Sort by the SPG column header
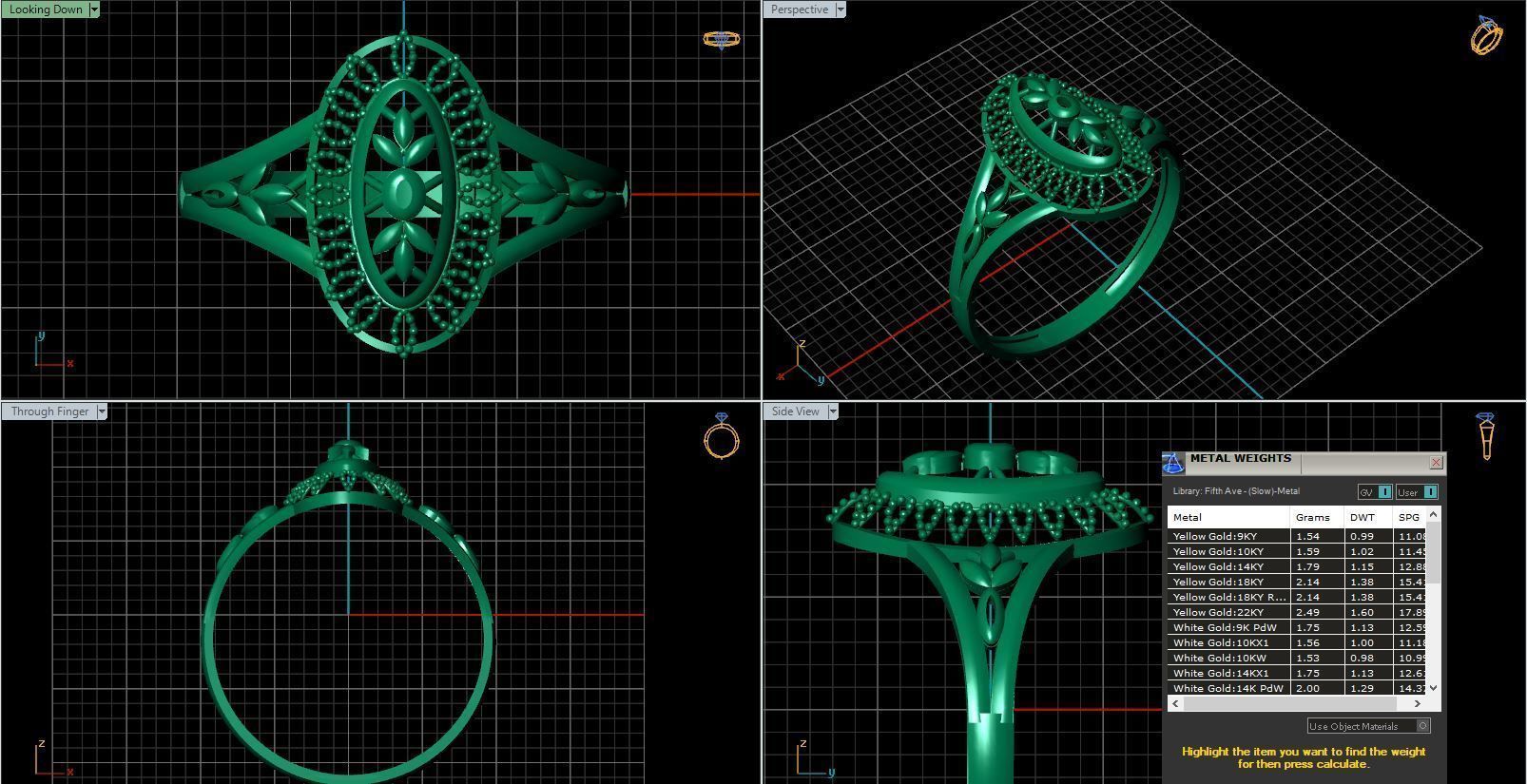The height and width of the screenshot is (784, 1527). coord(1409,517)
